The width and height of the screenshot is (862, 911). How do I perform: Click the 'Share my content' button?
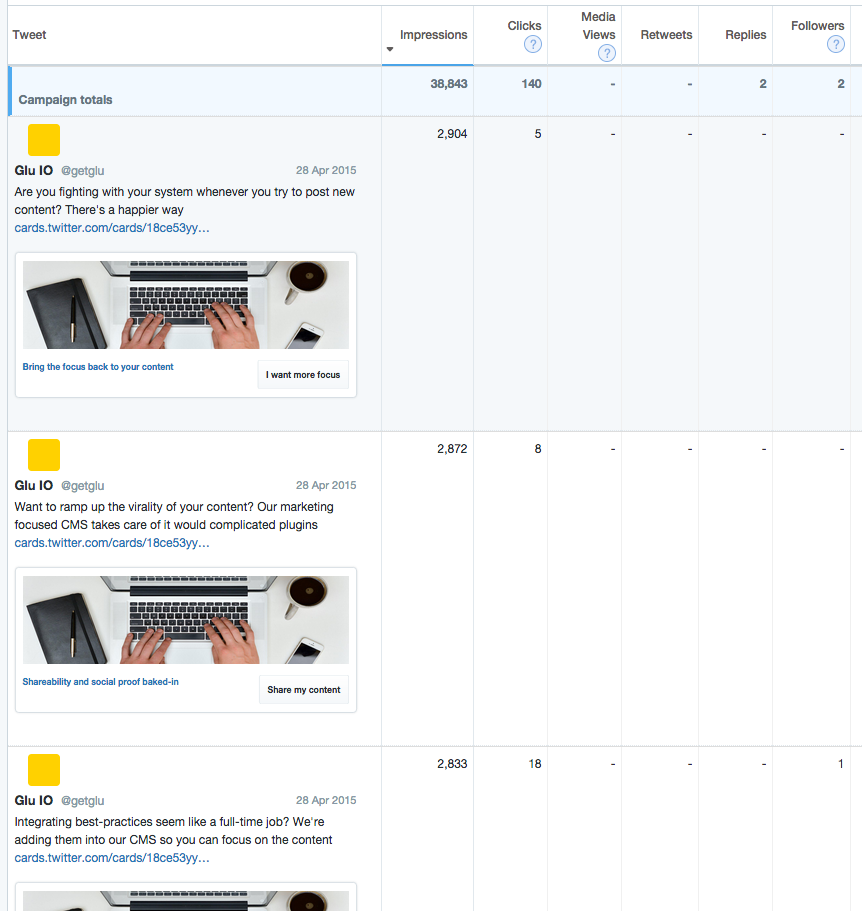coord(304,690)
